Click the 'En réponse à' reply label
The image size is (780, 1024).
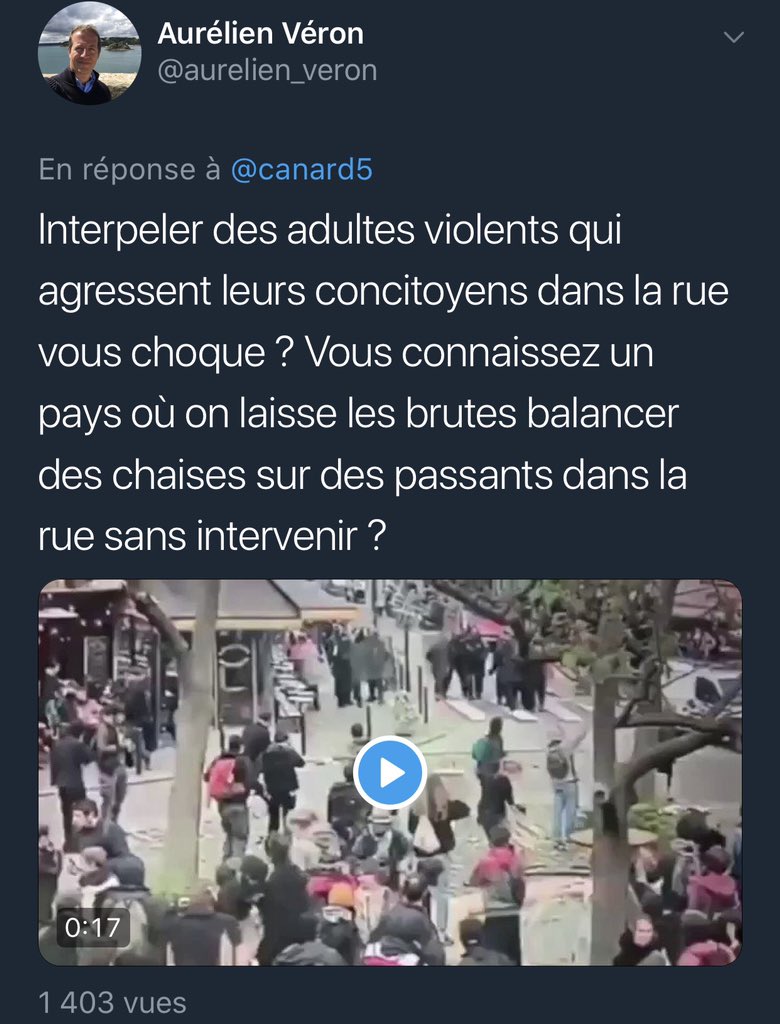(129, 169)
